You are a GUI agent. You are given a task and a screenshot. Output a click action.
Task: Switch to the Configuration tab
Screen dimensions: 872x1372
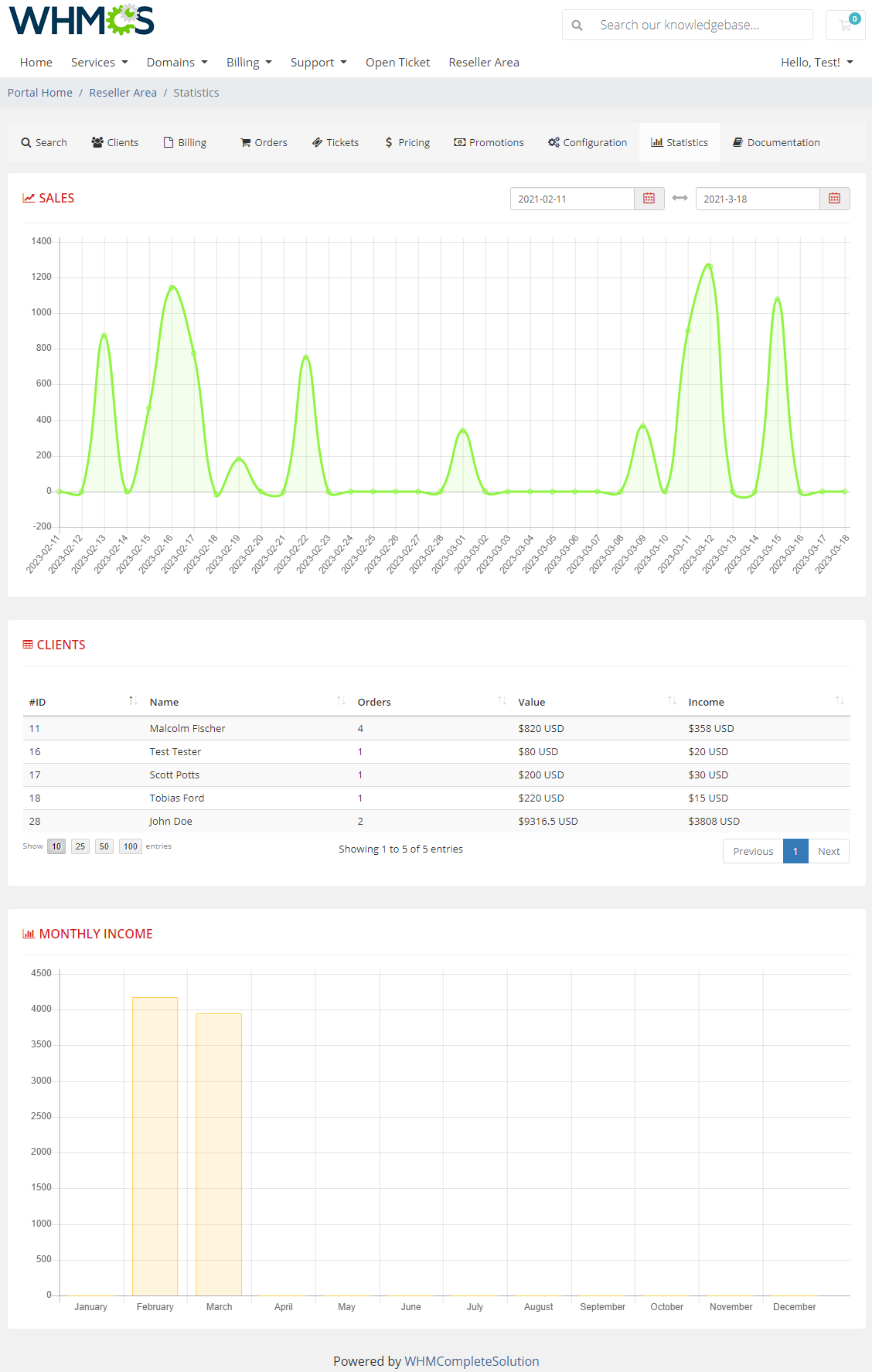[x=588, y=142]
